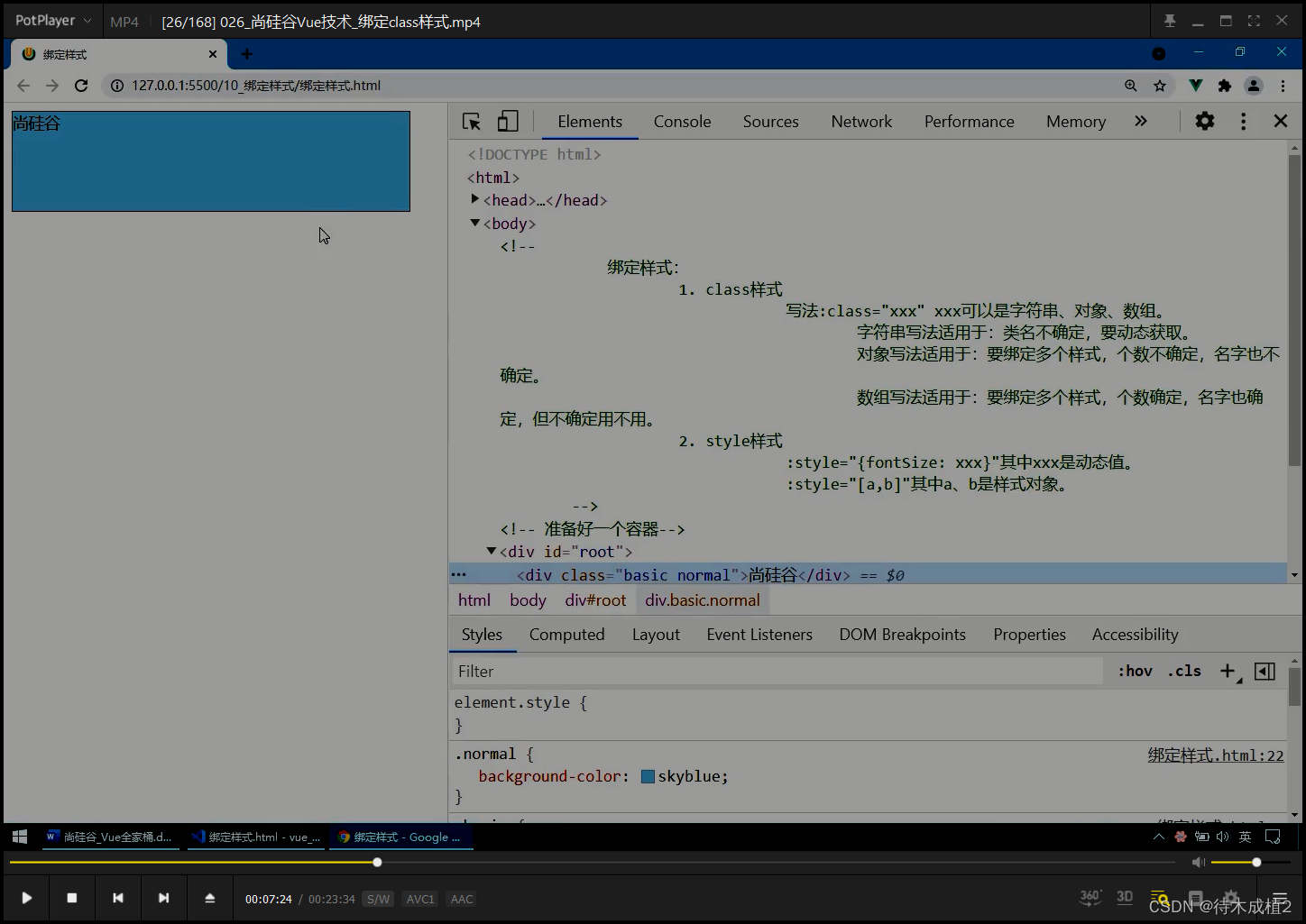Select the div class="basic normal" DOM row
Screen dimensions: 1306x924
[x=868, y=574]
